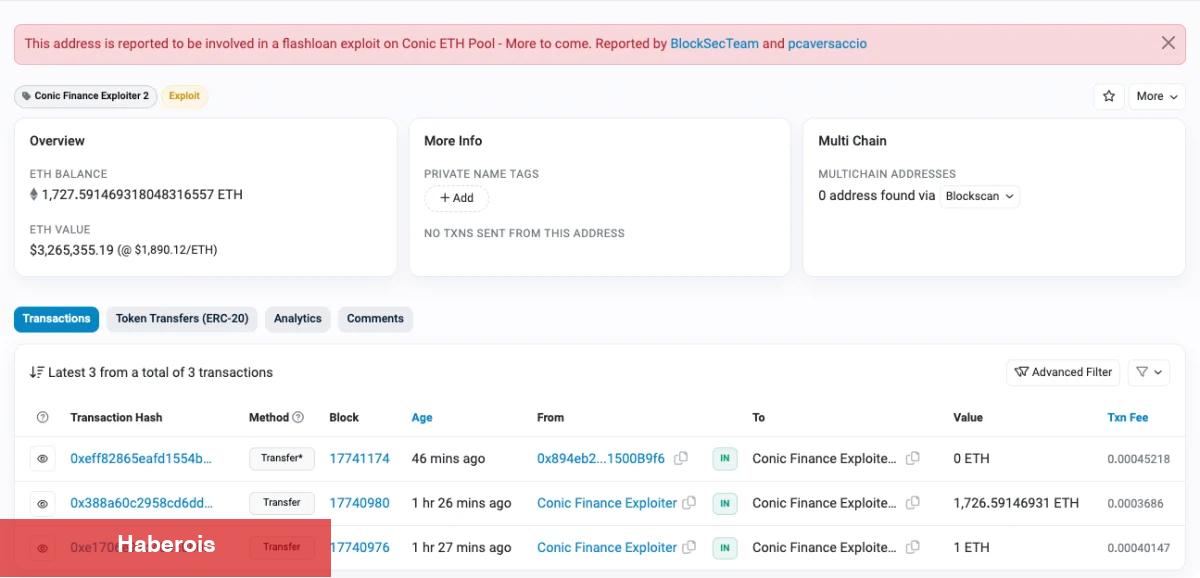The image size is (1200, 578).
Task: Open the Advanced Filter
Action: (x=1063, y=372)
